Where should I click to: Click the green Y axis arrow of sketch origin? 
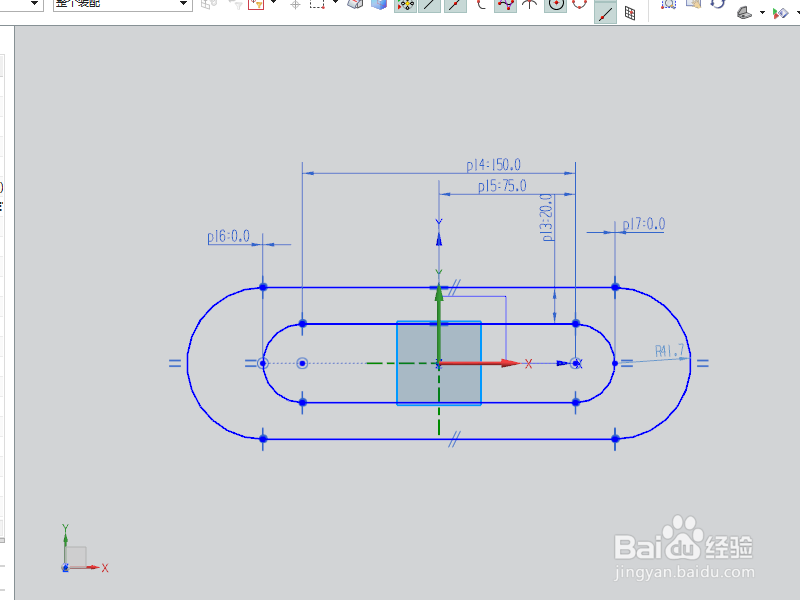439,324
